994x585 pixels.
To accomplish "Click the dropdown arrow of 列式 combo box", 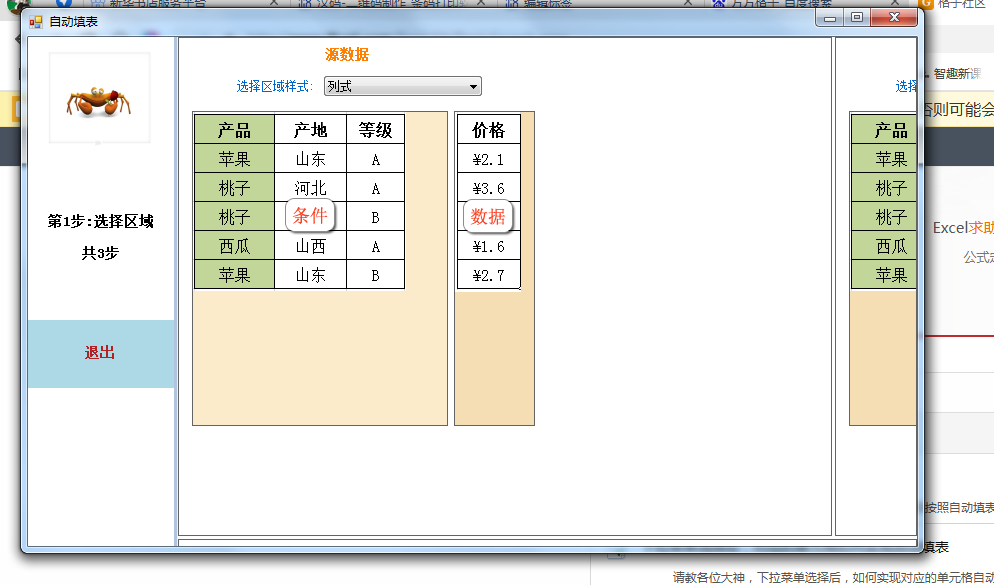I will pos(474,87).
